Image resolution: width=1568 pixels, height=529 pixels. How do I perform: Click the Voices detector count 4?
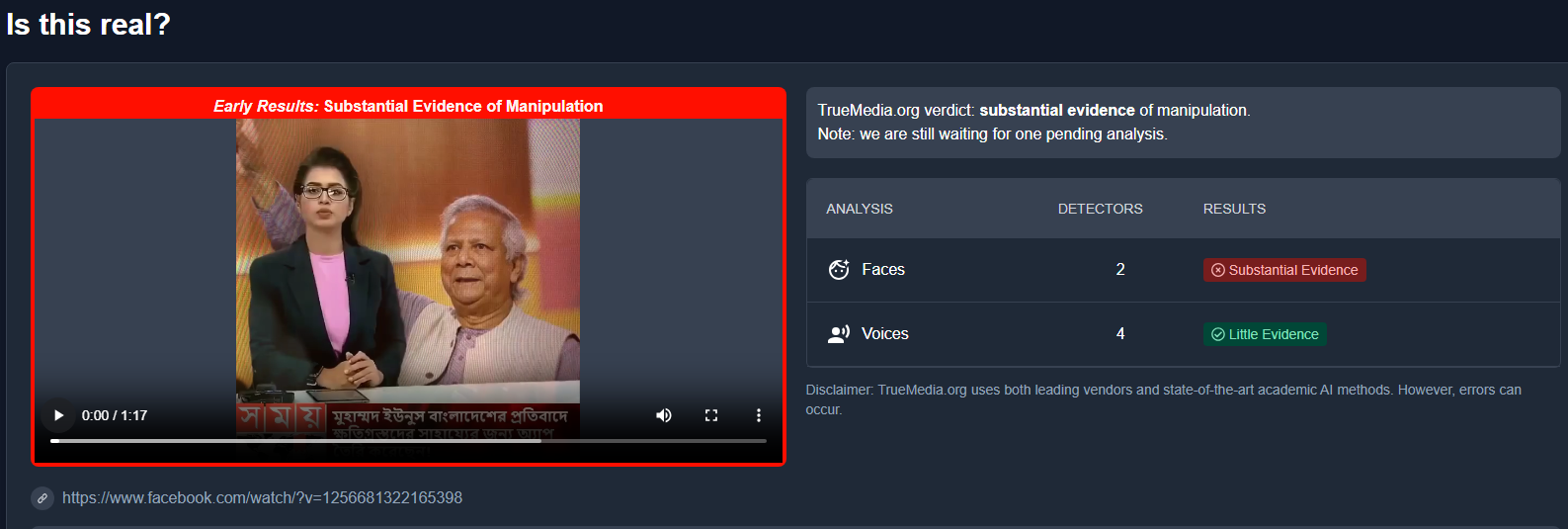pos(1120,334)
